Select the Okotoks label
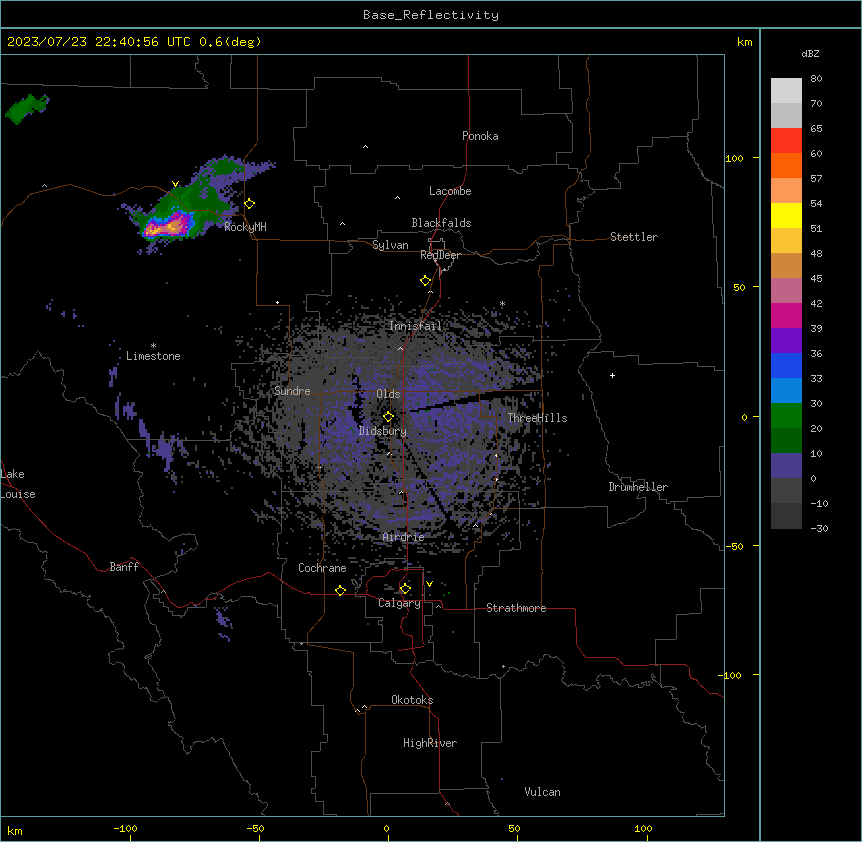This screenshot has height=842, width=862. click(x=412, y=700)
